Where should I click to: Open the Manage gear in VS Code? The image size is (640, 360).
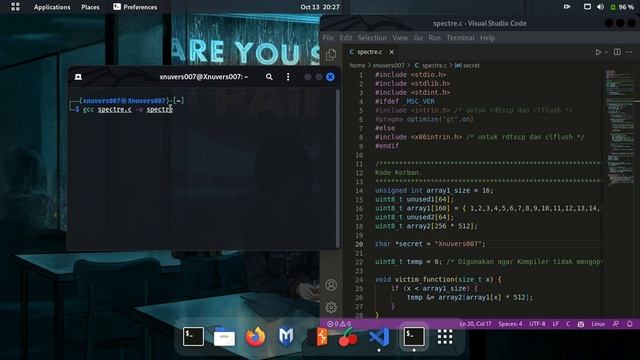pos(331,307)
